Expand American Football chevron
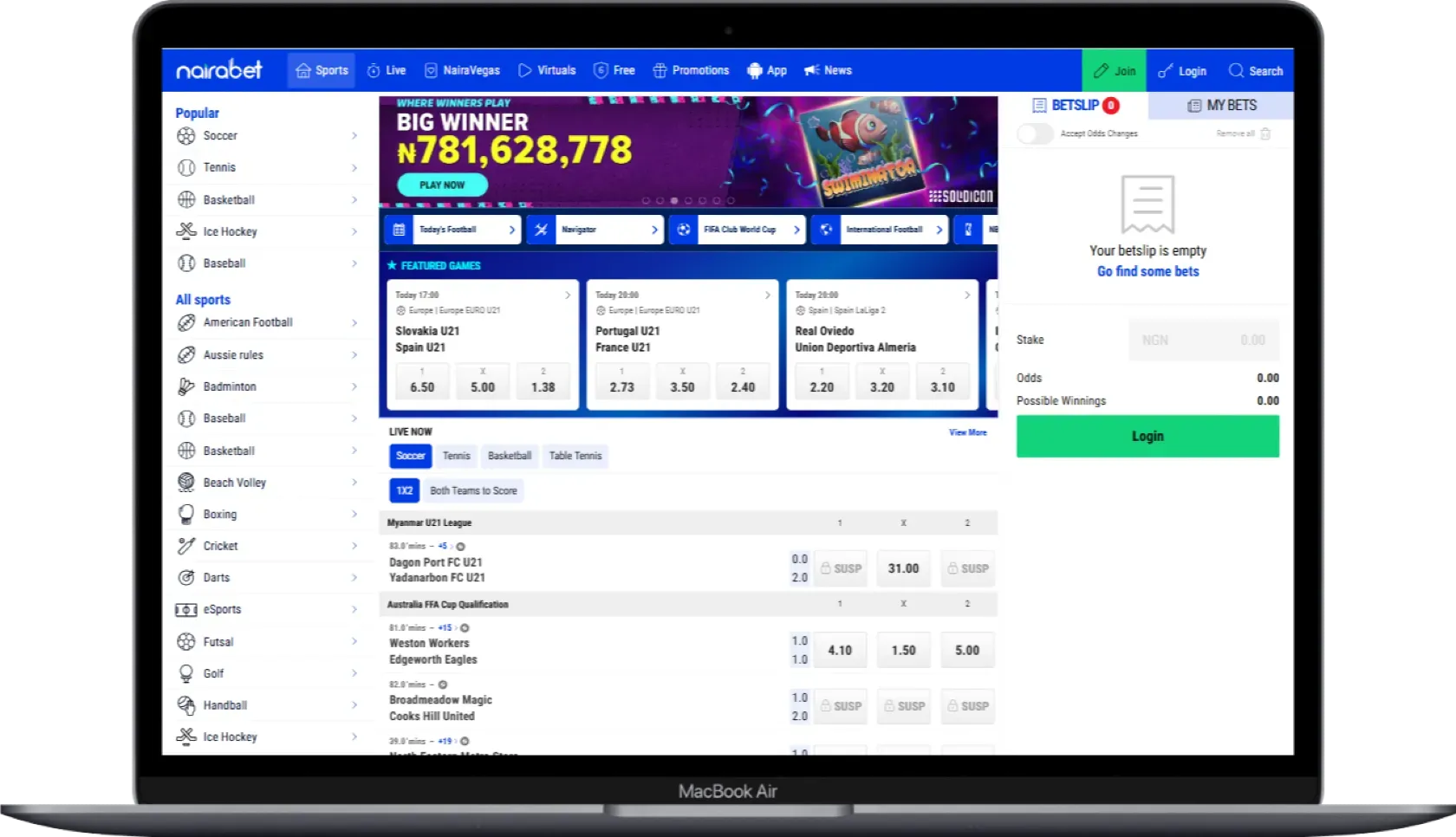This screenshot has height=837, width=1456. click(x=354, y=322)
